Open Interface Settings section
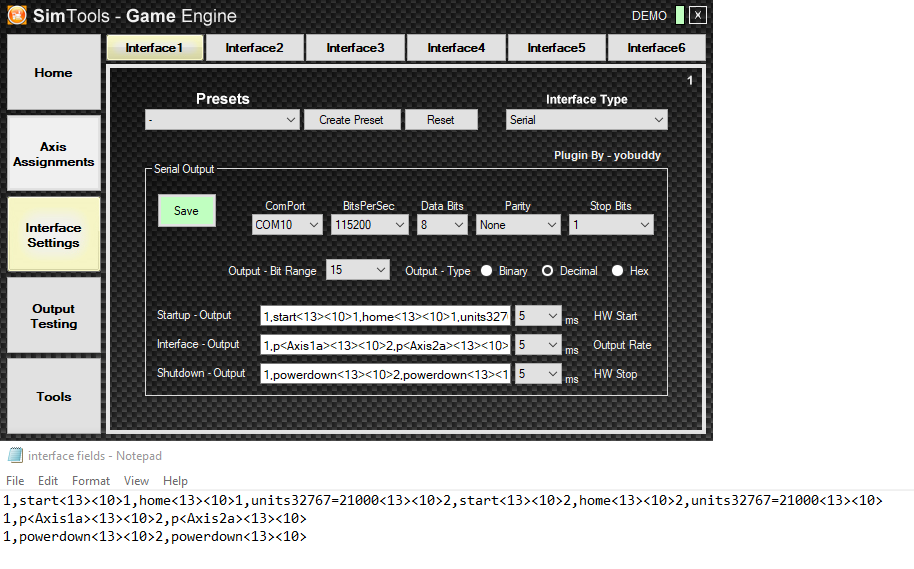 [54, 235]
